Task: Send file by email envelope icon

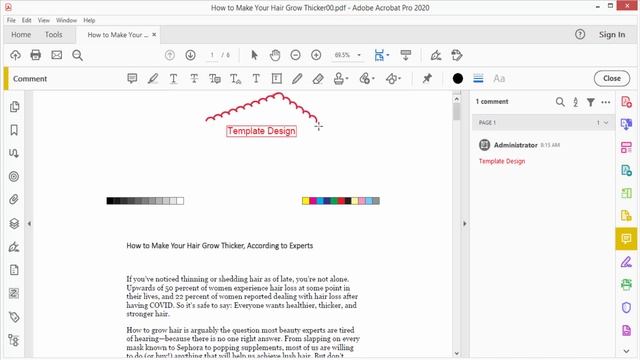Action: pos(57,55)
